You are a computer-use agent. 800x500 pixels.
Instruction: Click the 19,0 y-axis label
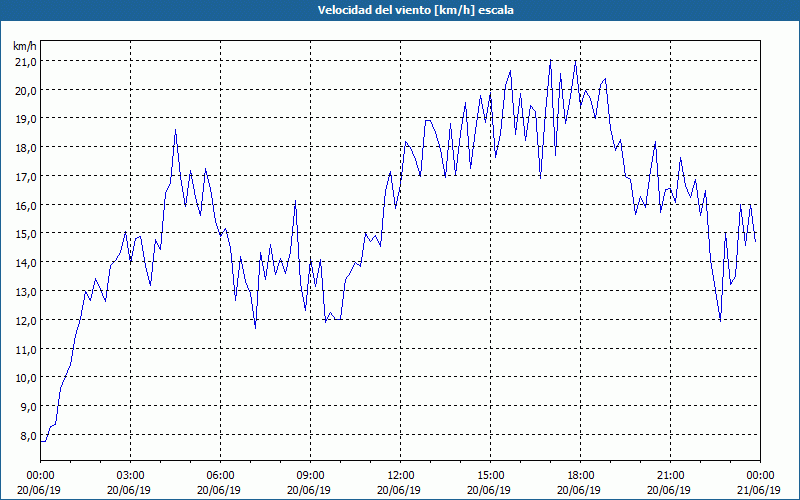(26, 119)
